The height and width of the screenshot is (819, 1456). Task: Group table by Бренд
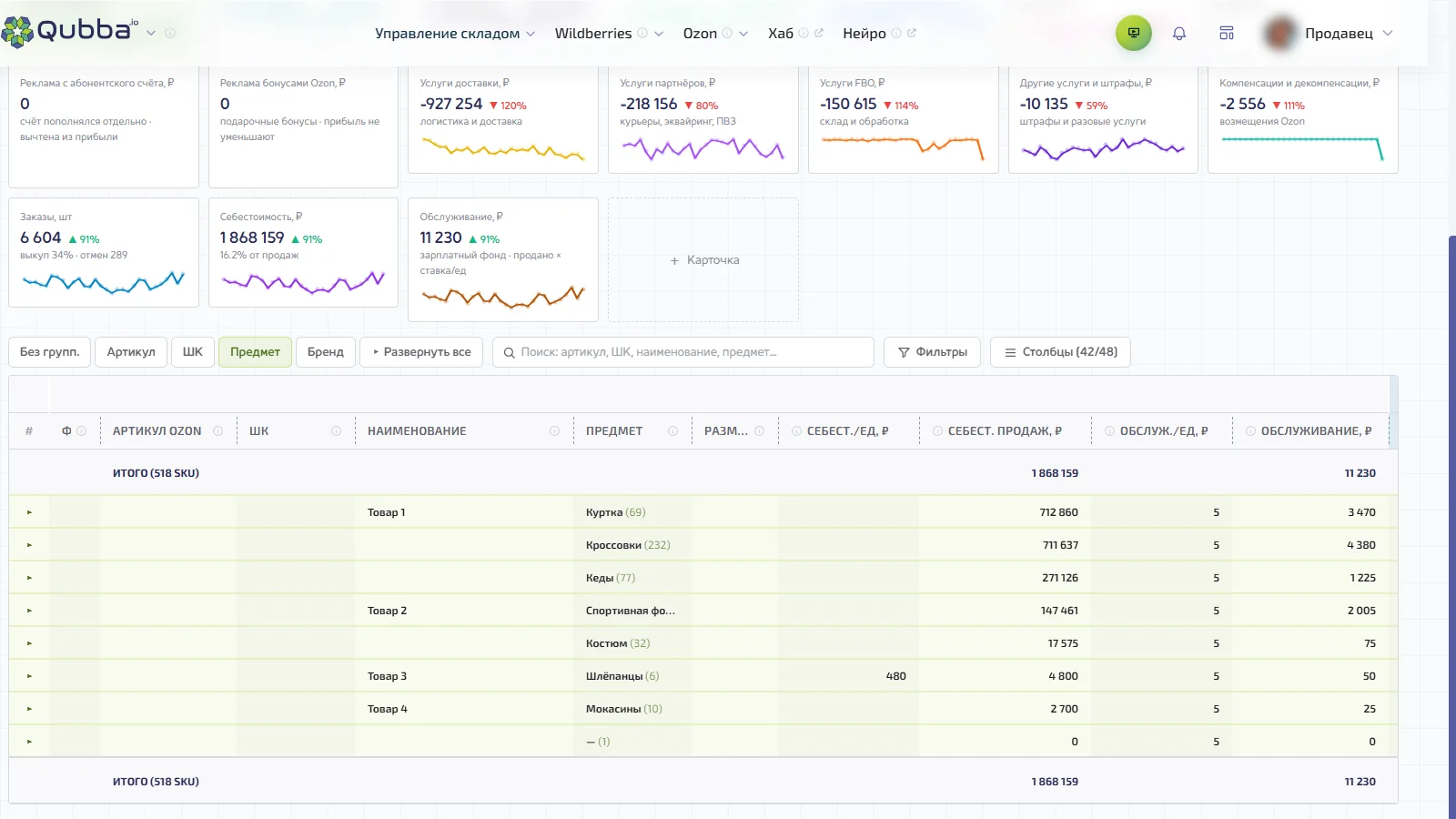point(326,352)
